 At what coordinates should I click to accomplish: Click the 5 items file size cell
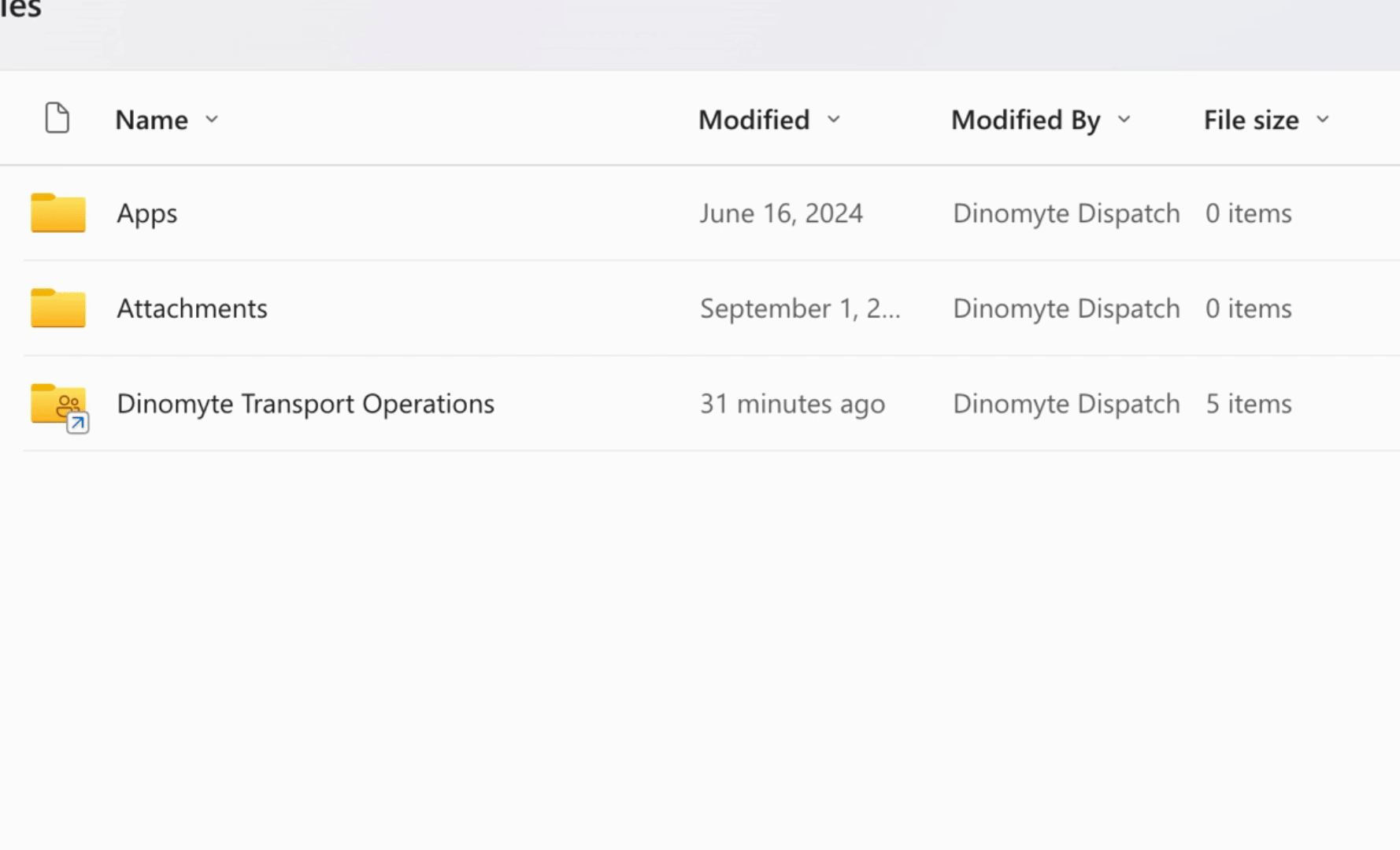[1248, 404]
